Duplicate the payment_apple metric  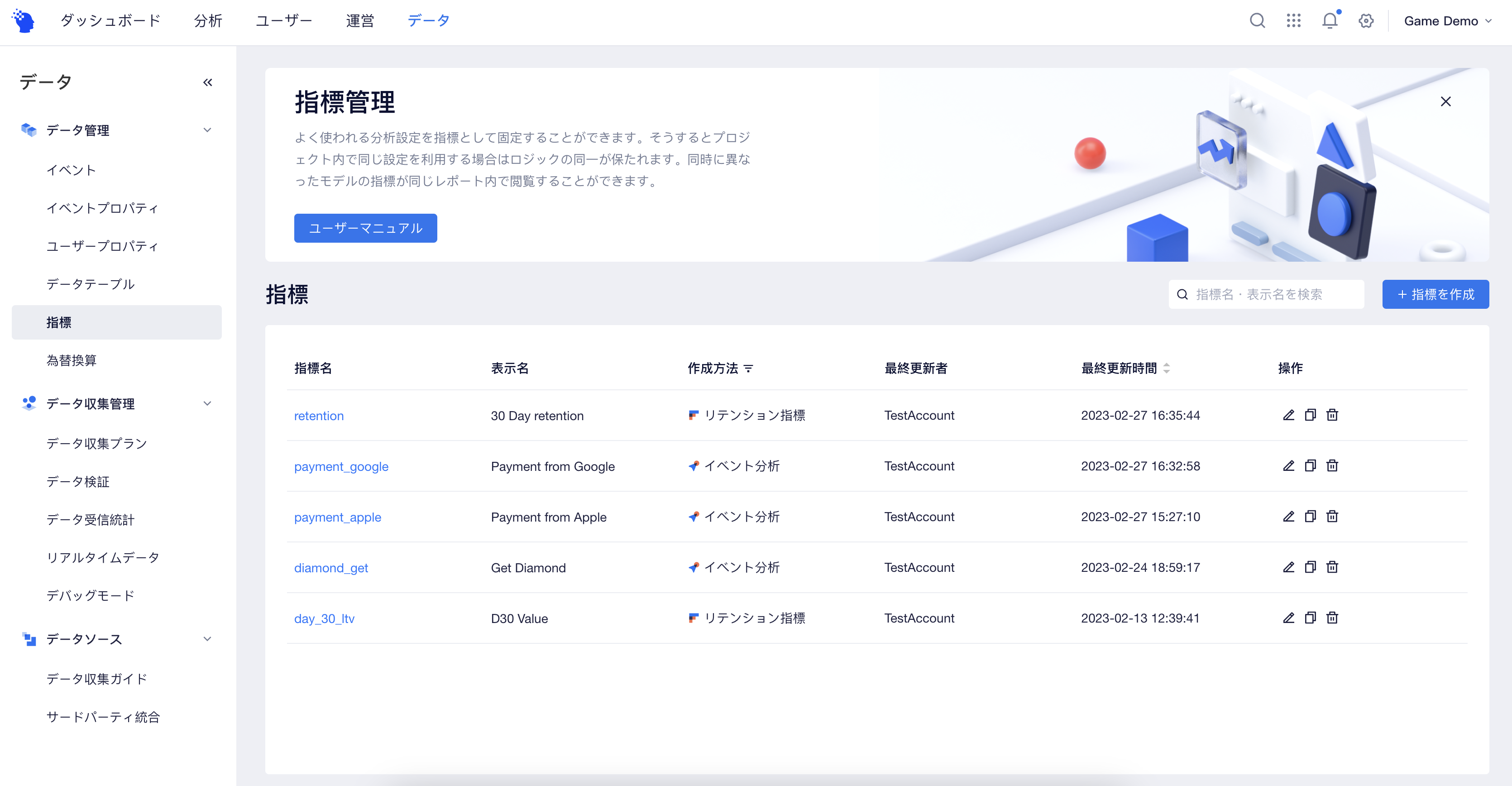coord(1310,517)
